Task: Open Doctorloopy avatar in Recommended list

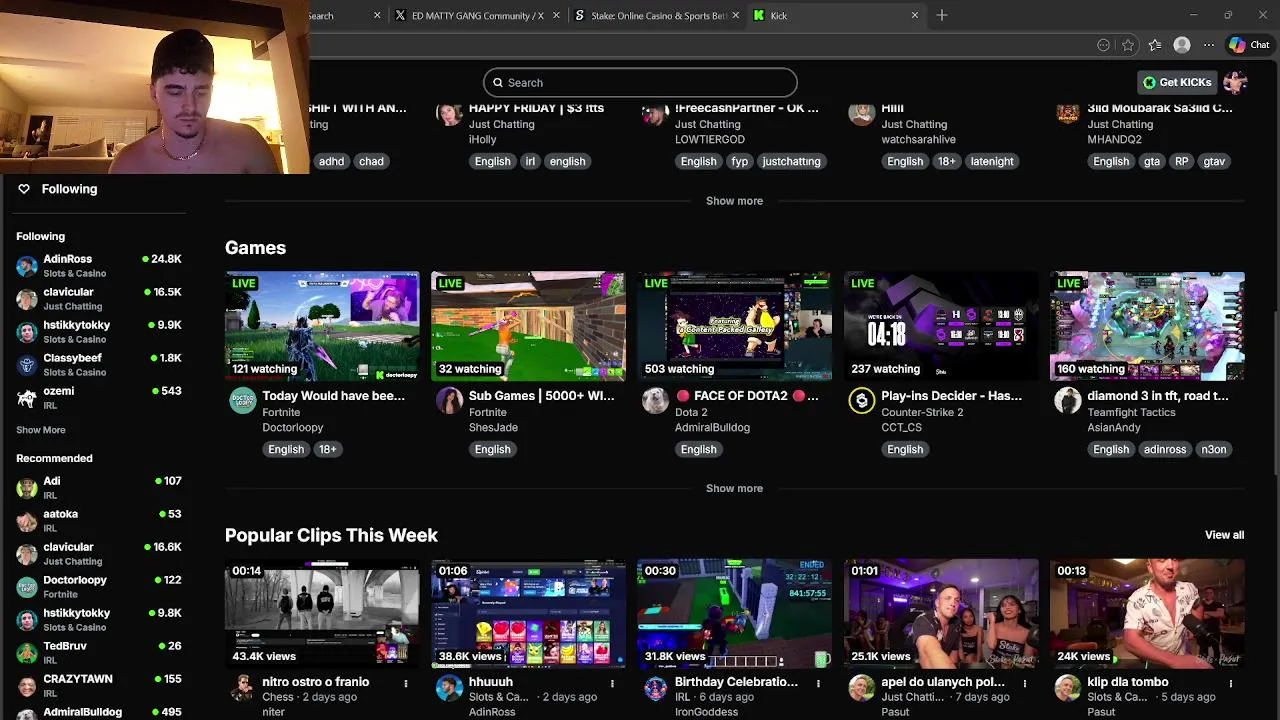Action: (x=27, y=587)
